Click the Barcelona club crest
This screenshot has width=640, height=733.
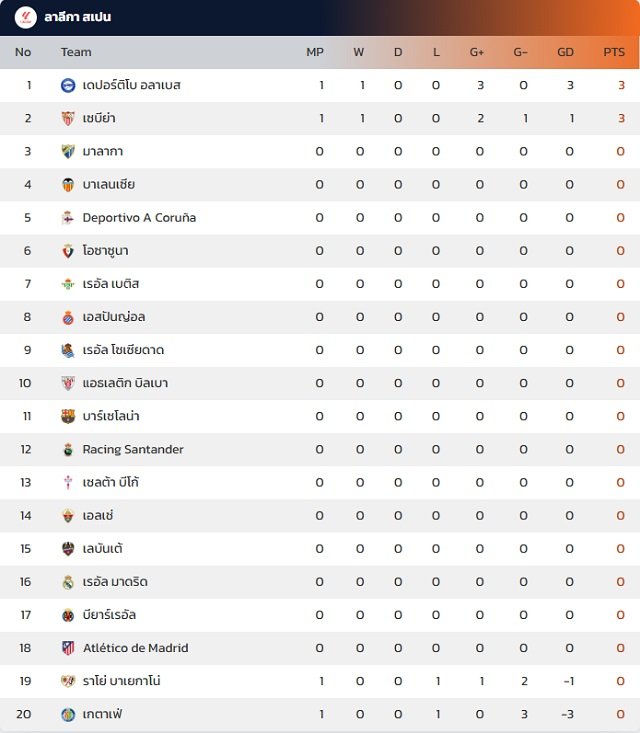coord(68,416)
